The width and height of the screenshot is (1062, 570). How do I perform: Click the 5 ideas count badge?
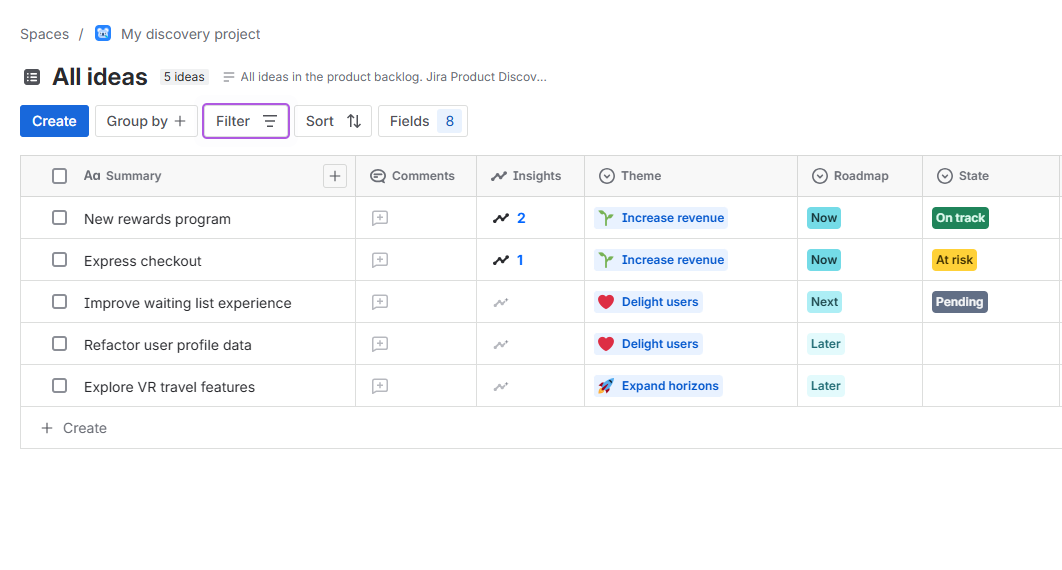click(184, 77)
